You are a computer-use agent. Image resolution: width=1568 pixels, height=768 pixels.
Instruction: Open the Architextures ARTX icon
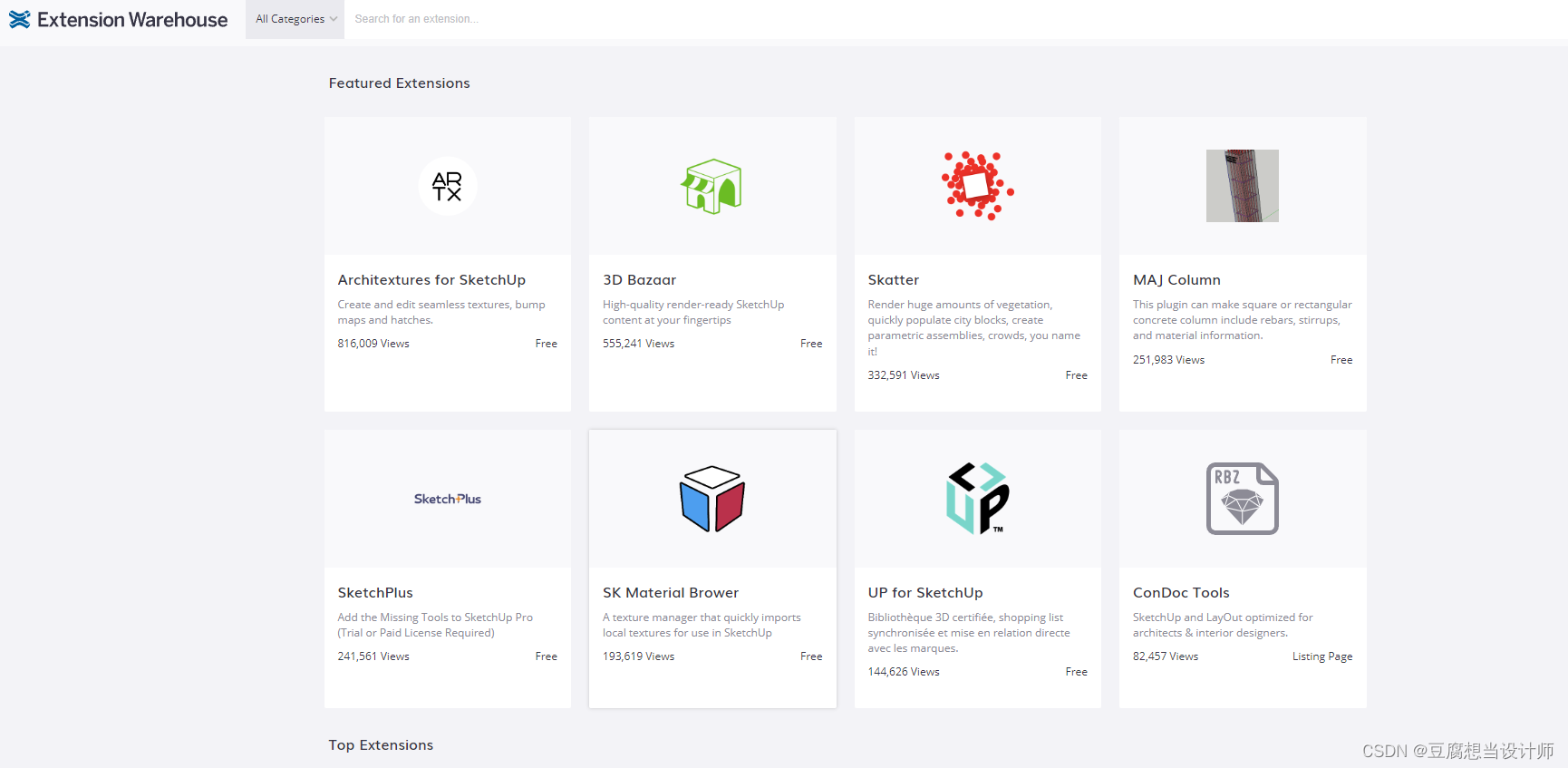(448, 186)
